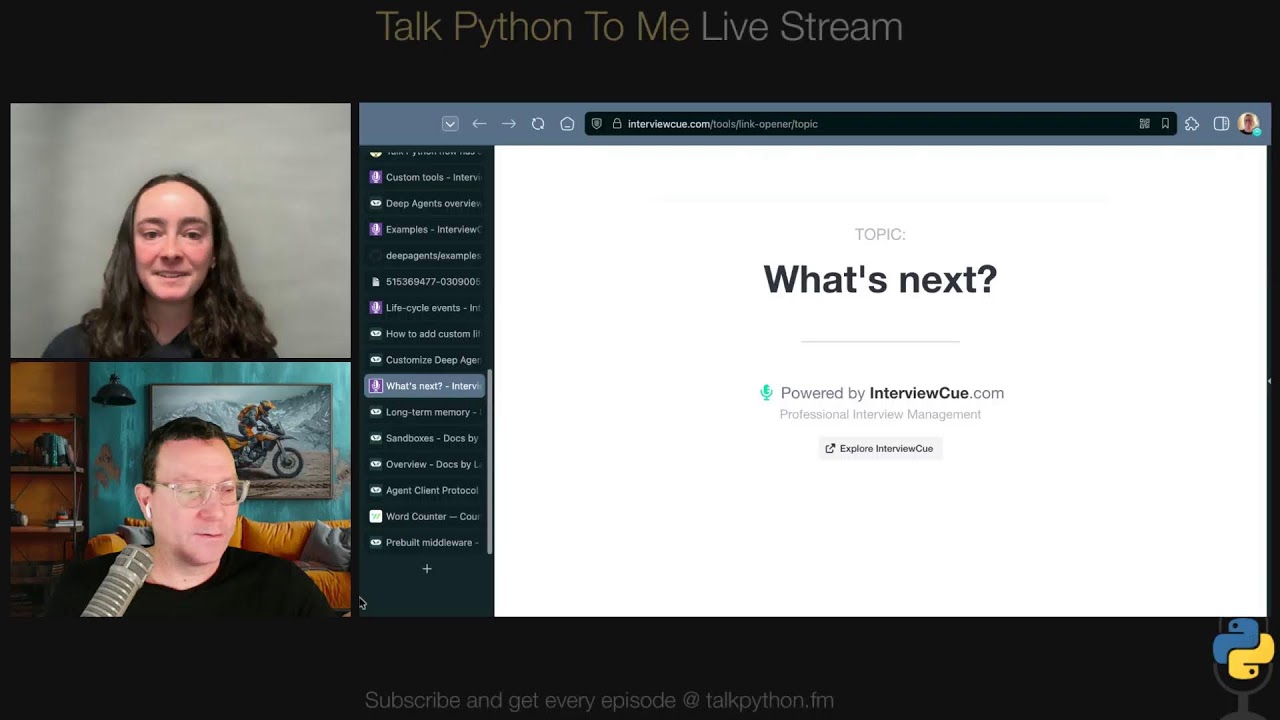This screenshot has height=720, width=1280.
Task: Click the shield icon in the address bar
Action: click(x=597, y=124)
